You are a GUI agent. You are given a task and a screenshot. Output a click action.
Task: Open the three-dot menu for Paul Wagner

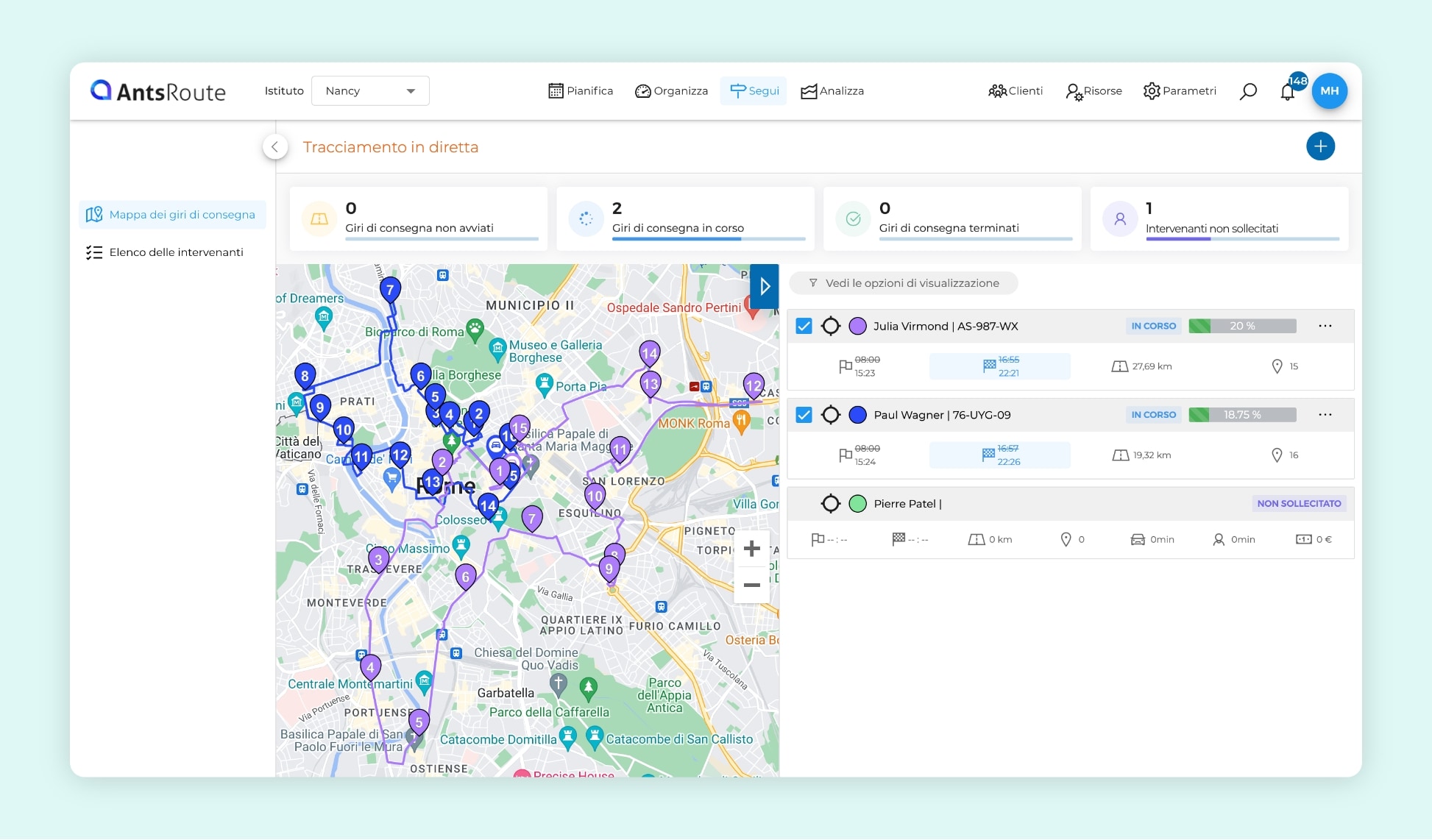[x=1325, y=414]
